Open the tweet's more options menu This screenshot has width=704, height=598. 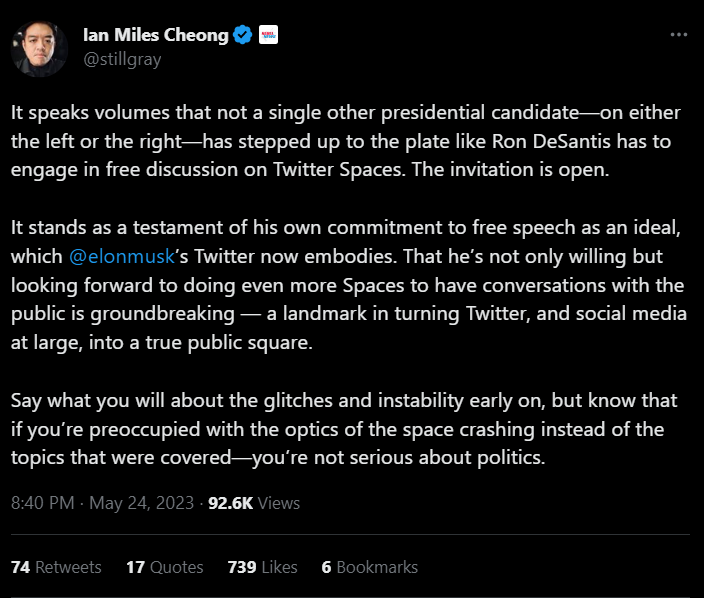pyautogui.click(x=678, y=35)
